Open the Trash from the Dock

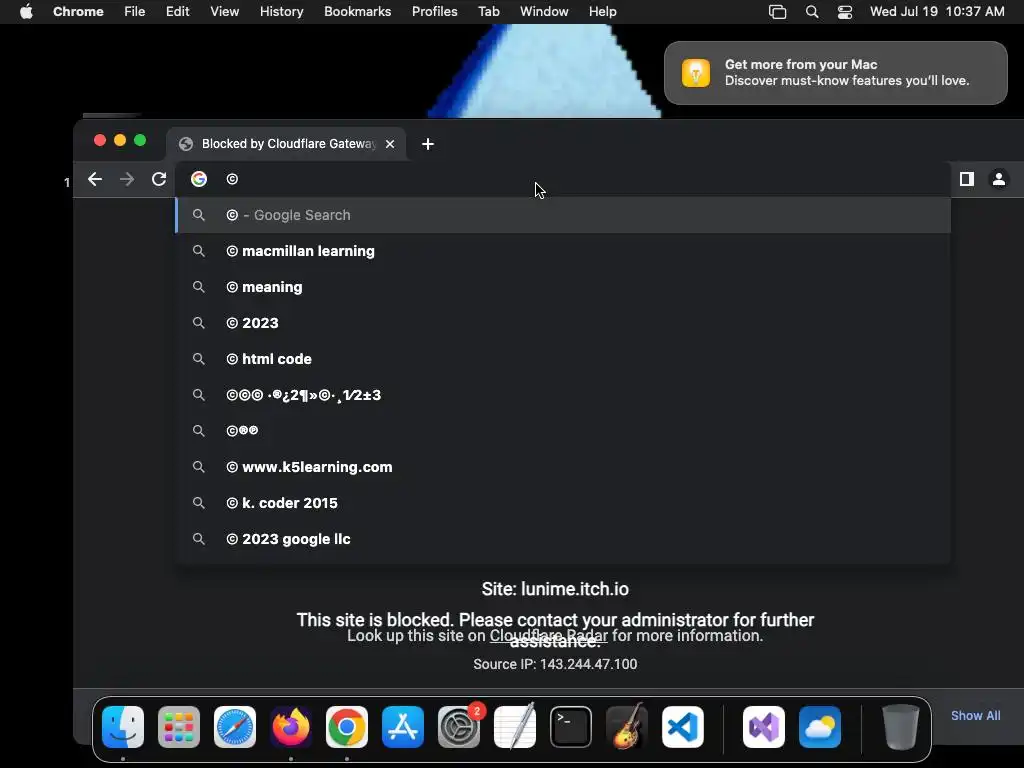click(901, 727)
